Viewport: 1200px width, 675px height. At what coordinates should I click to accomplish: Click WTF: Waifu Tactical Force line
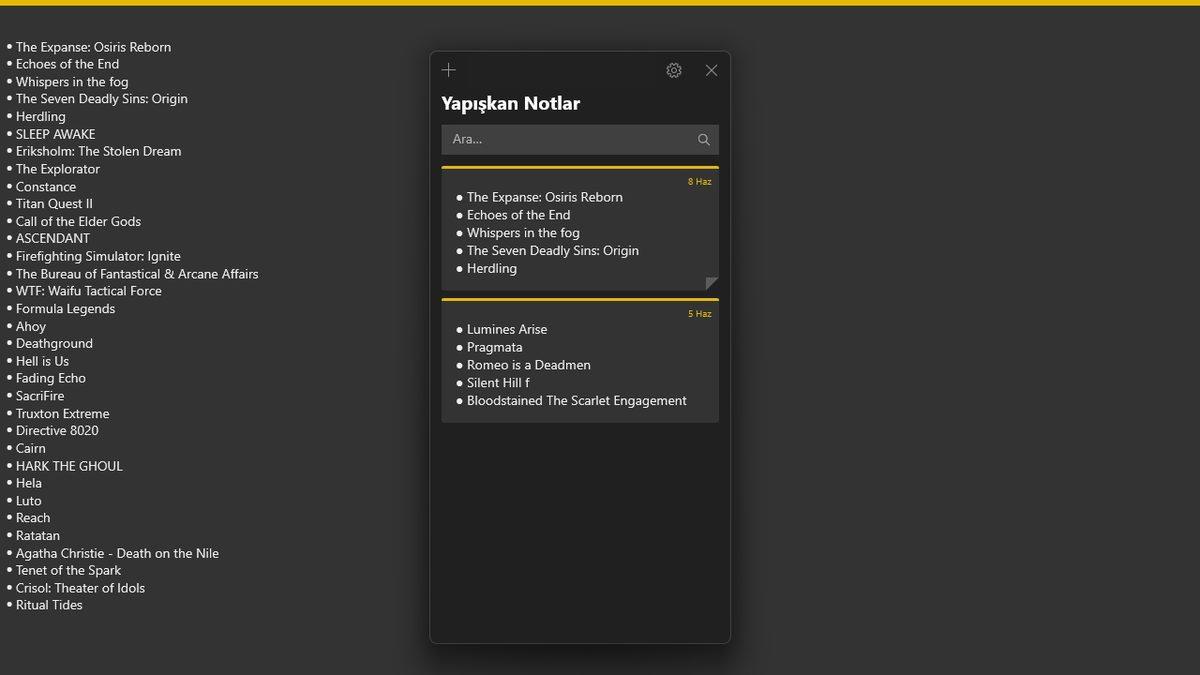point(88,291)
